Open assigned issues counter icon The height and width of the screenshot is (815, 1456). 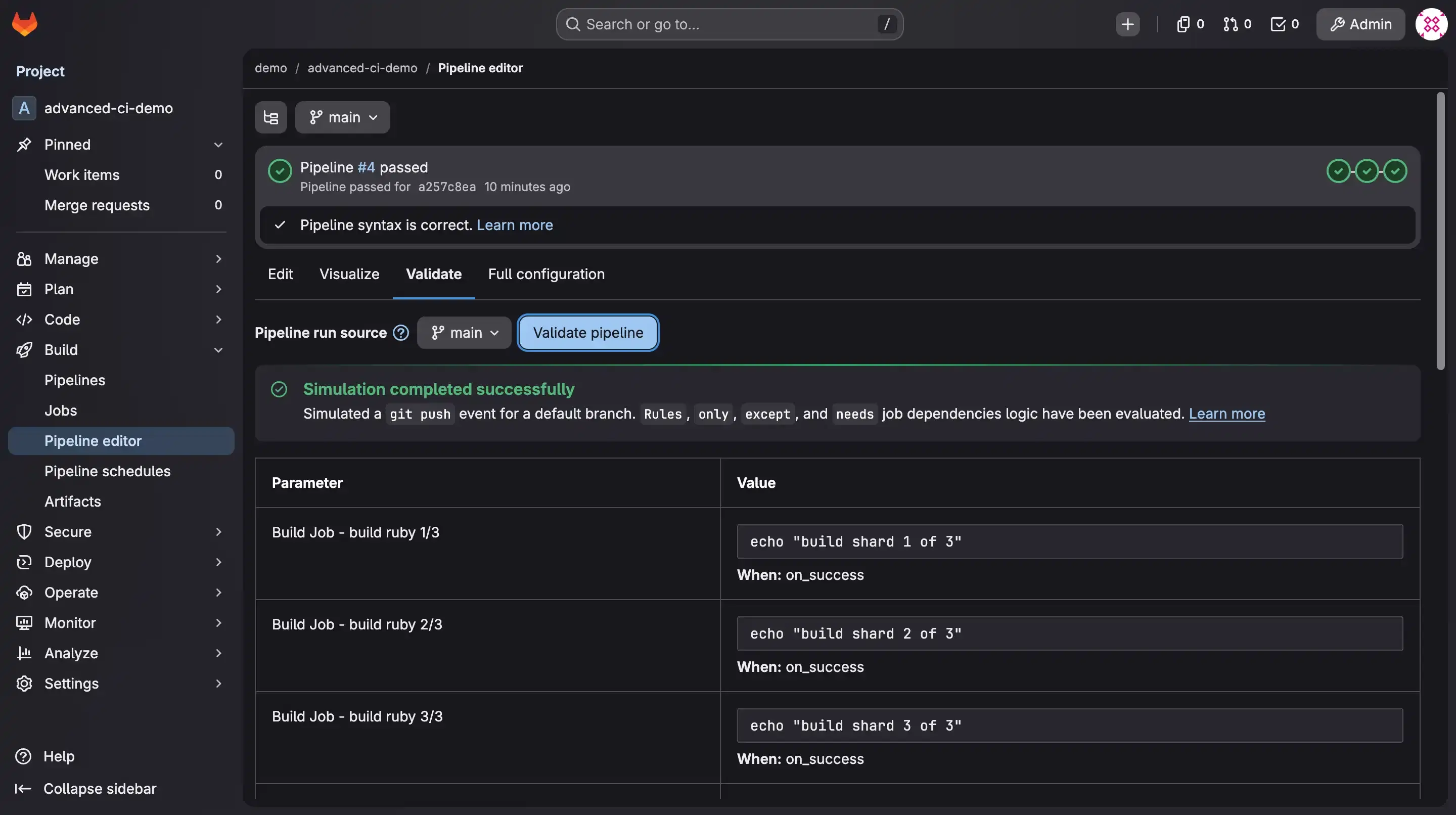point(1190,24)
